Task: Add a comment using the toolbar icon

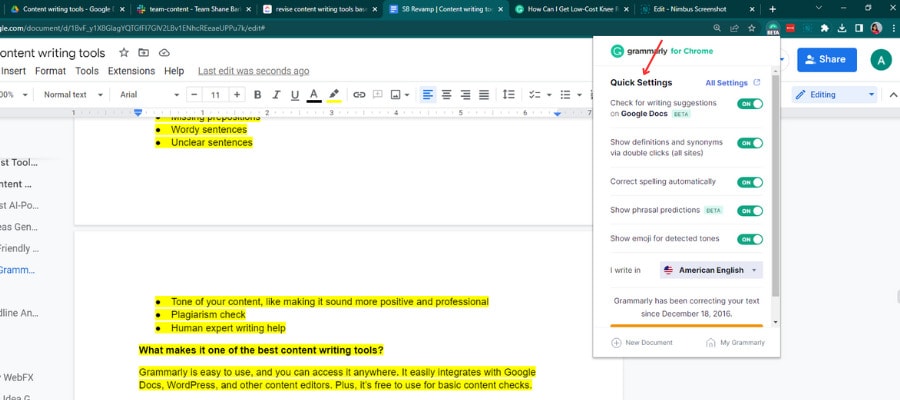Action: click(x=378, y=95)
